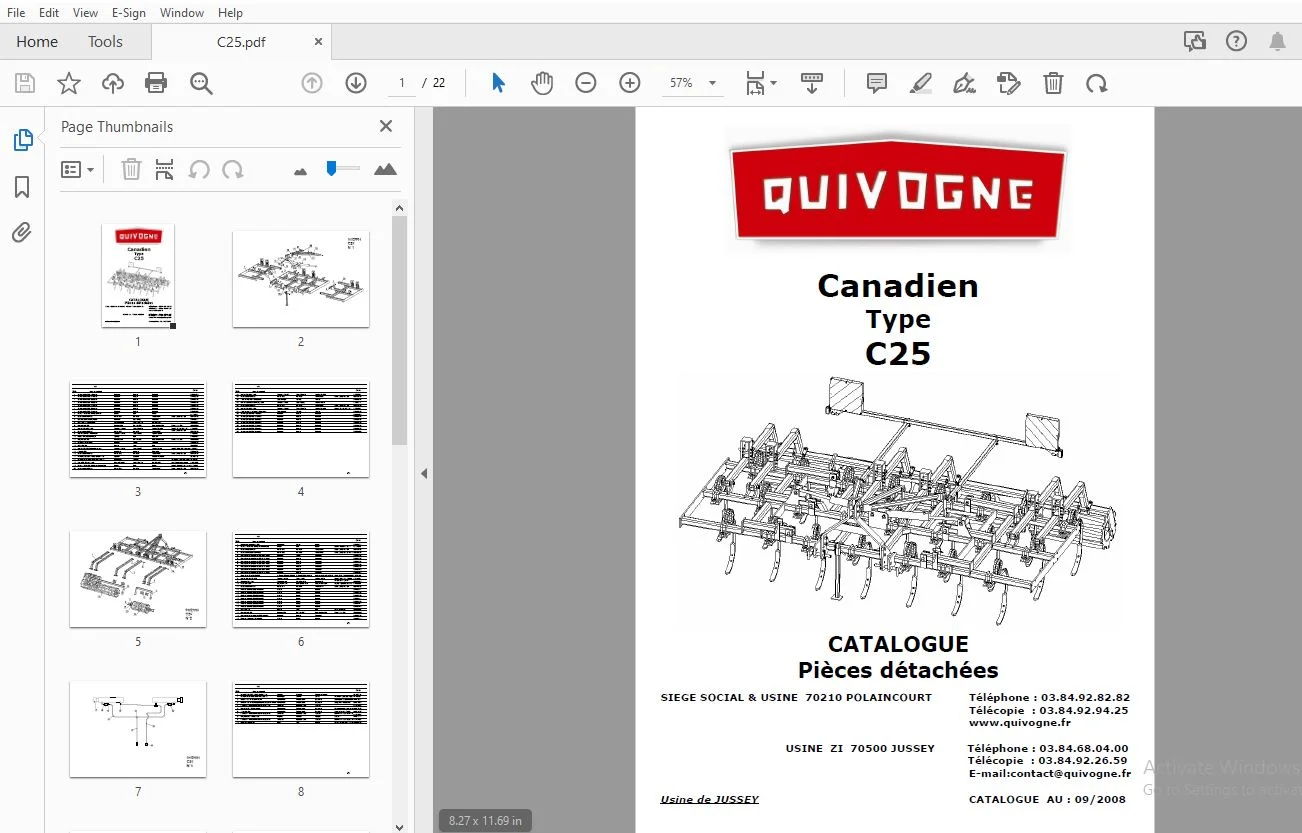Upload the file via the cloud icon
Screen dimensions: 1302x833
(x=113, y=84)
